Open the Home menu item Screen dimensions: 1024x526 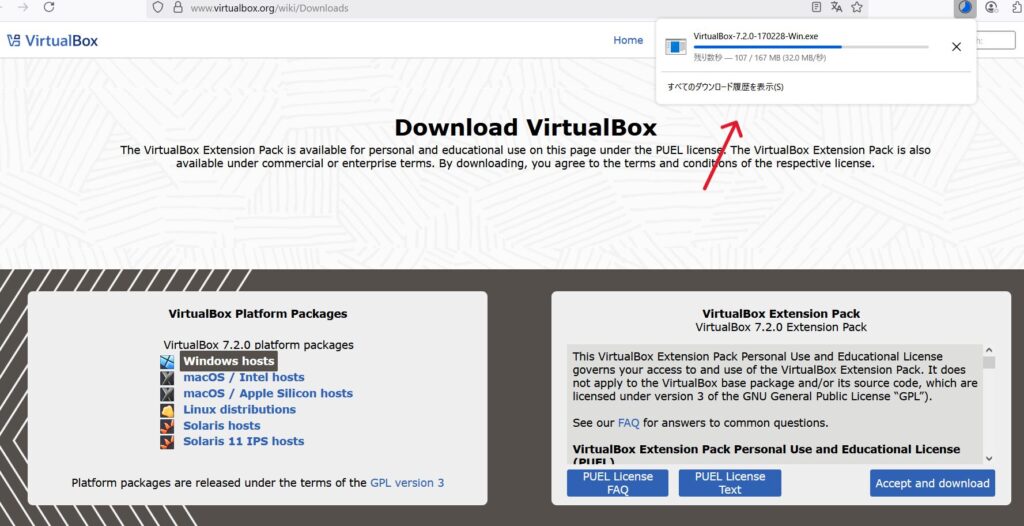pyautogui.click(x=628, y=41)
